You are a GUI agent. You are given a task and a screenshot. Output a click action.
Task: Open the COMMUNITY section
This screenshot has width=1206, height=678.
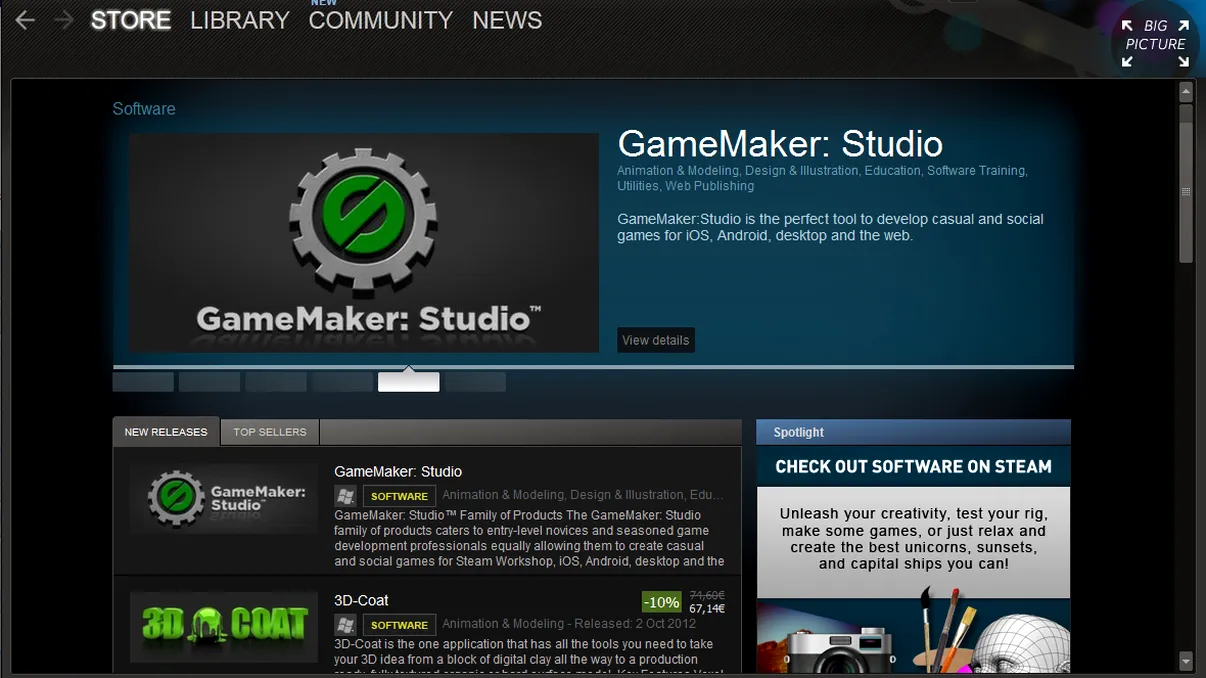point(381,20)
